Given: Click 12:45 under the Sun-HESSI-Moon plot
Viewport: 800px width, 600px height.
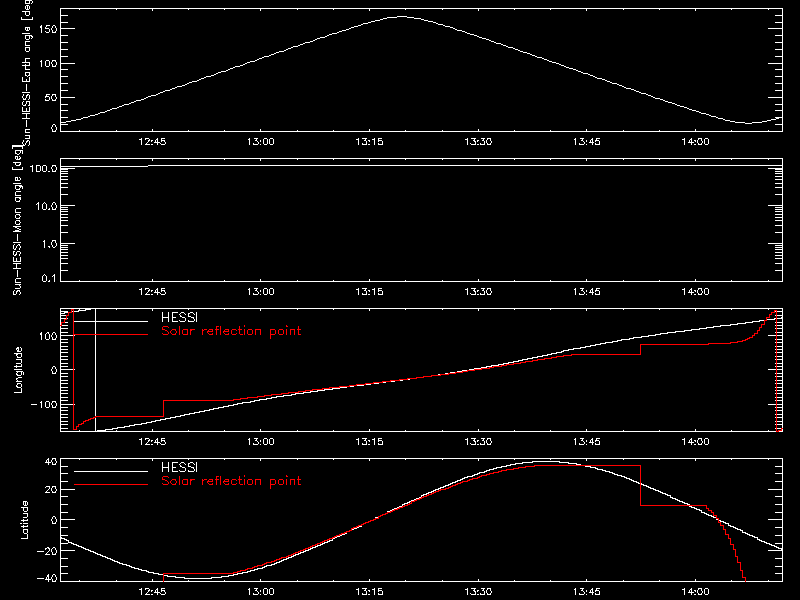Looking at the screenshot, I should point(152,292).
